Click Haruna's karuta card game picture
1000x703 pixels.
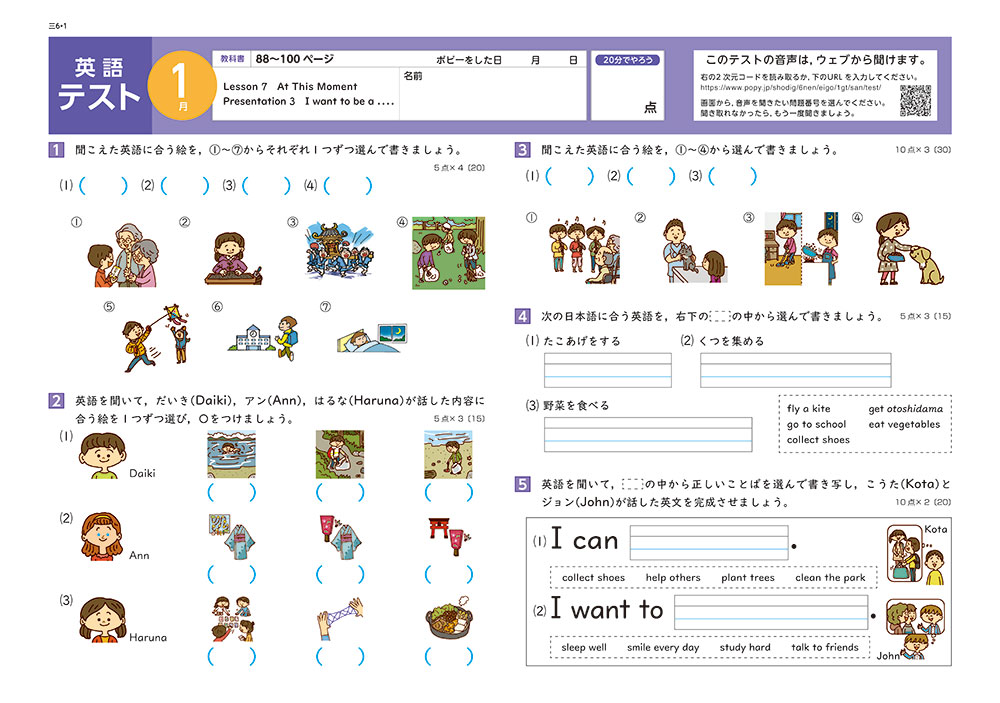pos(233,619)
